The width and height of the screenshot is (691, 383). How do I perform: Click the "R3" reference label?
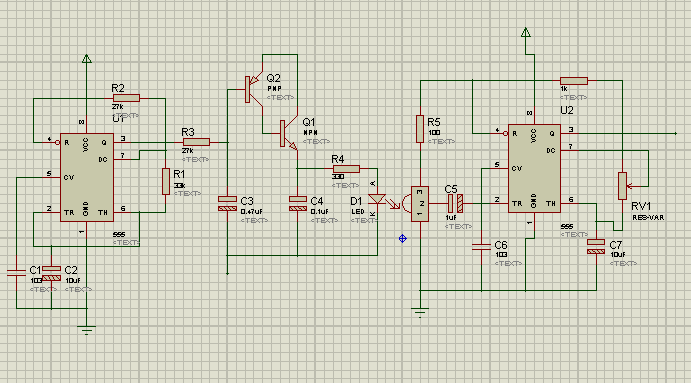pyautogui.click(x=188, y=132)
